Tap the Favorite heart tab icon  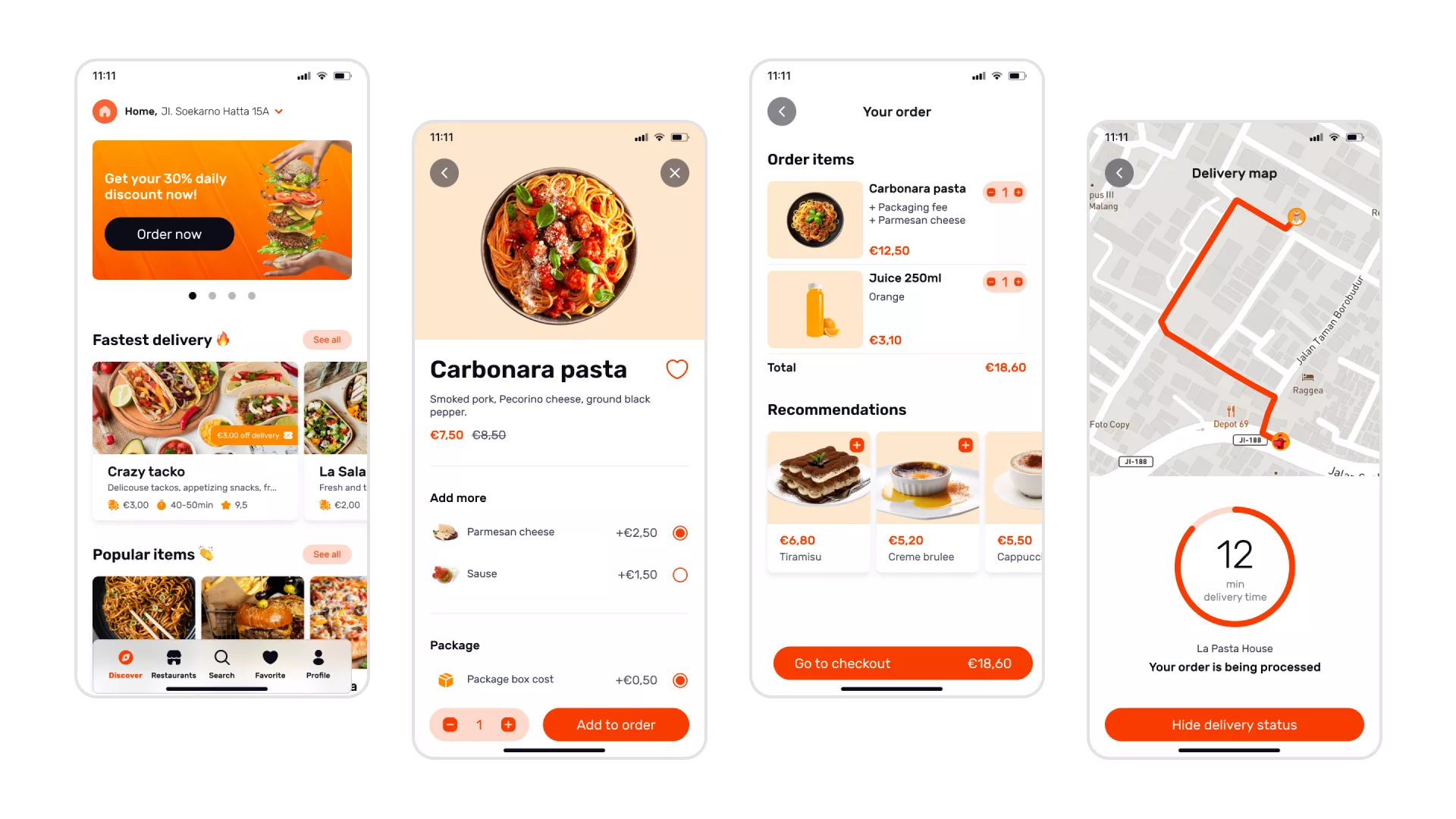point(269,657)
